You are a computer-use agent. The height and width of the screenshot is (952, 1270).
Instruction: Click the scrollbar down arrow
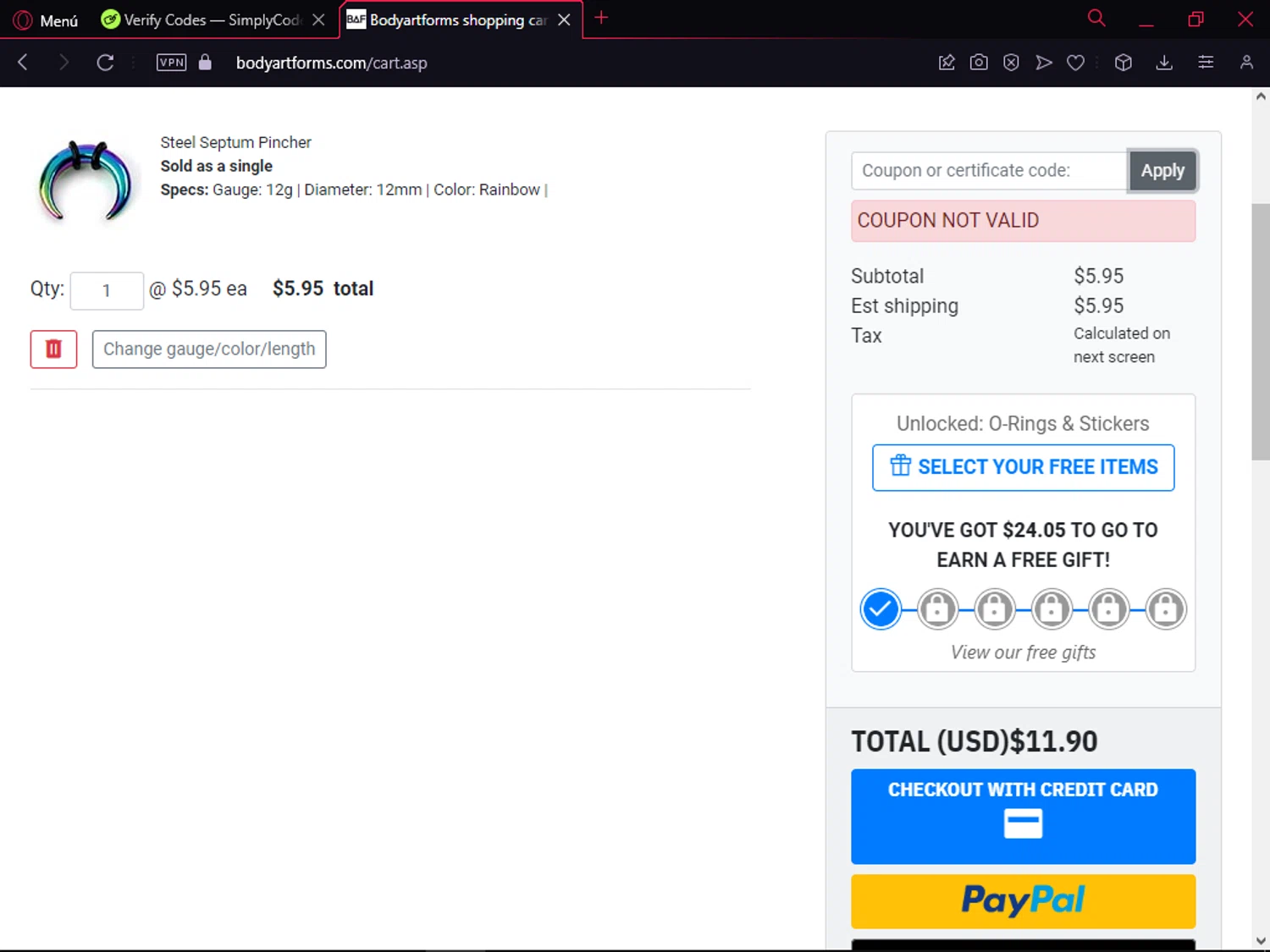pos(1261,940)
